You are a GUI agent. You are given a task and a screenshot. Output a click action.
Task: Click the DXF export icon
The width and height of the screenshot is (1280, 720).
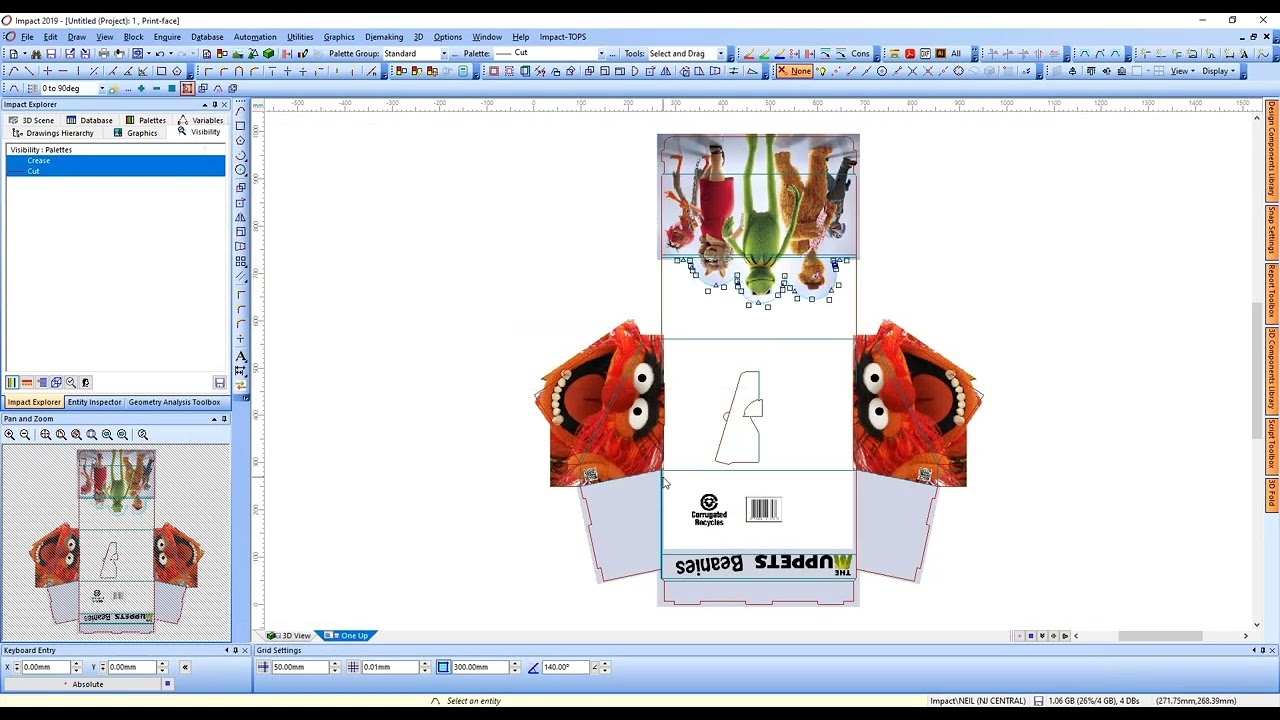[925, 53]
